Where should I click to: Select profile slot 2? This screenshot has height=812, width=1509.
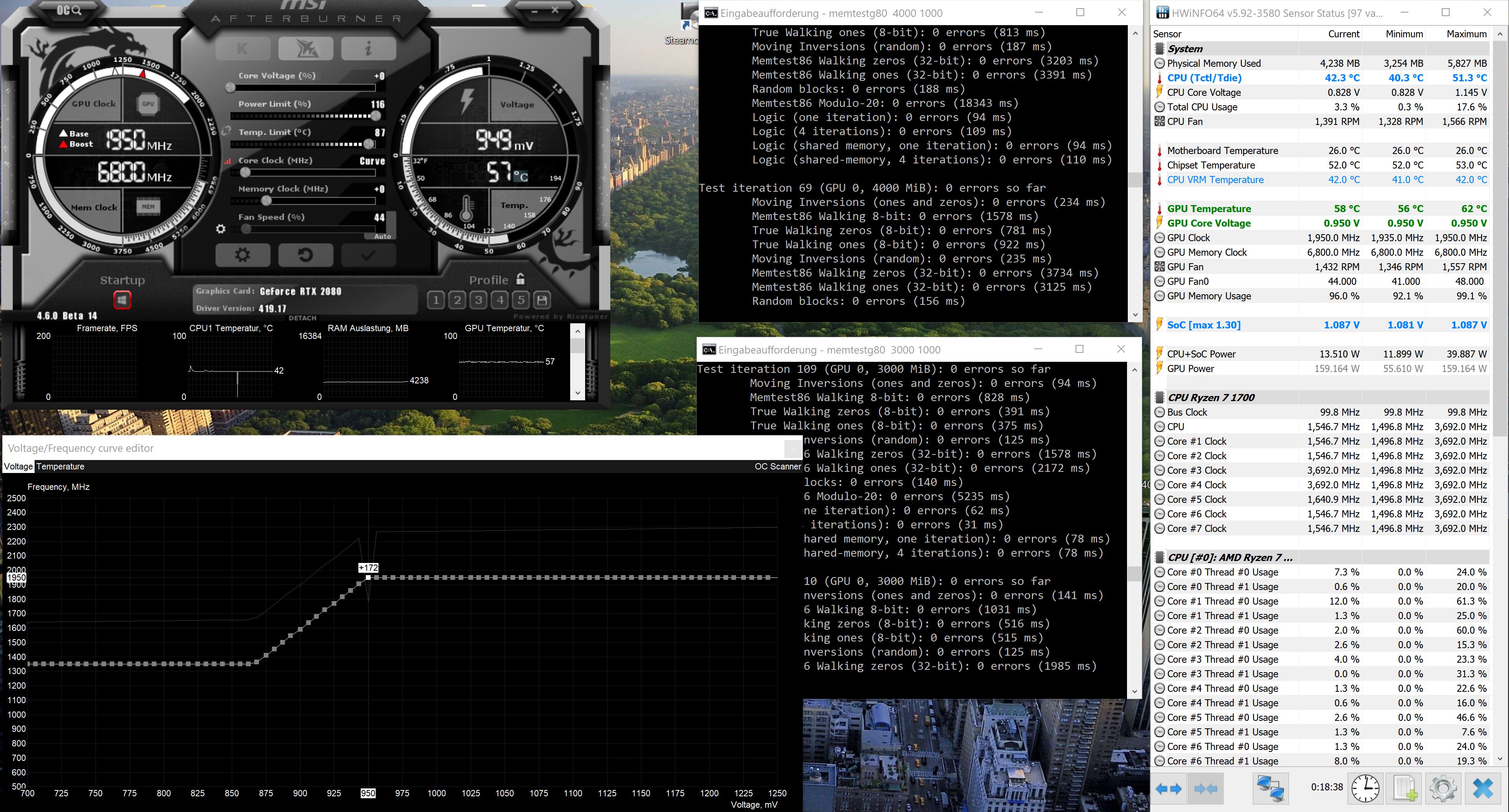[x=457, y=301]
